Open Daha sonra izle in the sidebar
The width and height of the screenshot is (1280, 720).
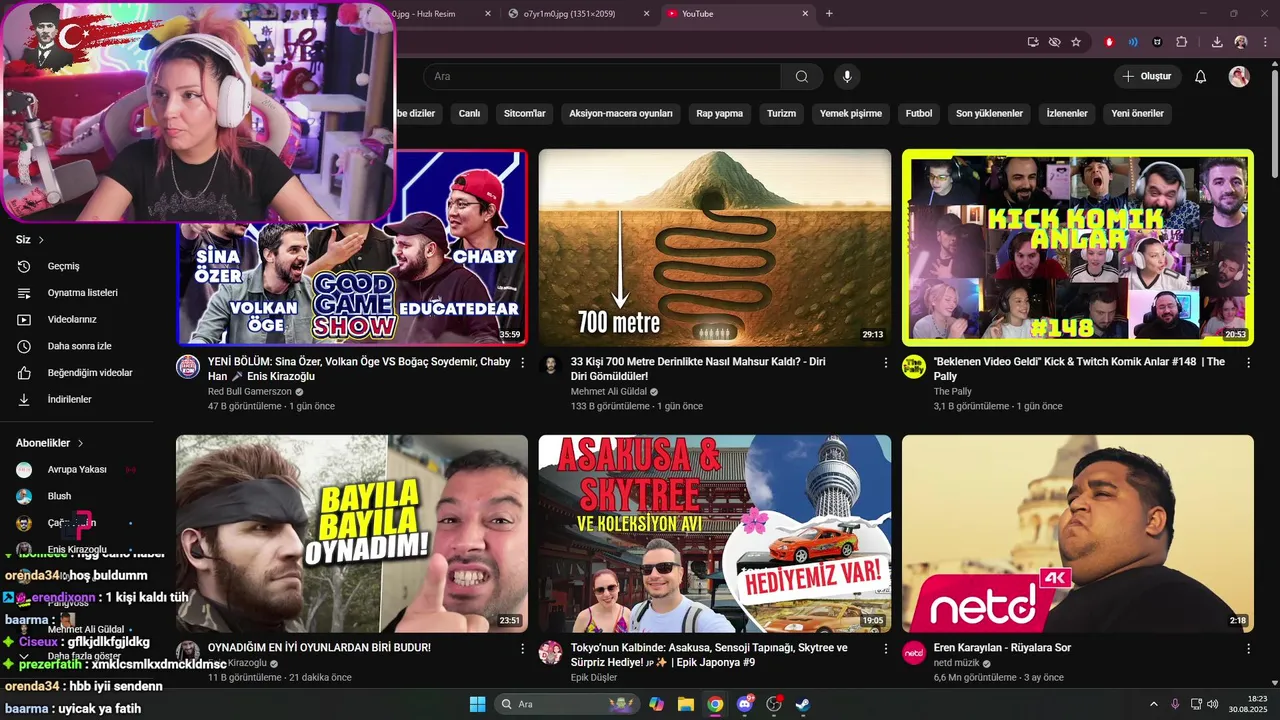78,346
